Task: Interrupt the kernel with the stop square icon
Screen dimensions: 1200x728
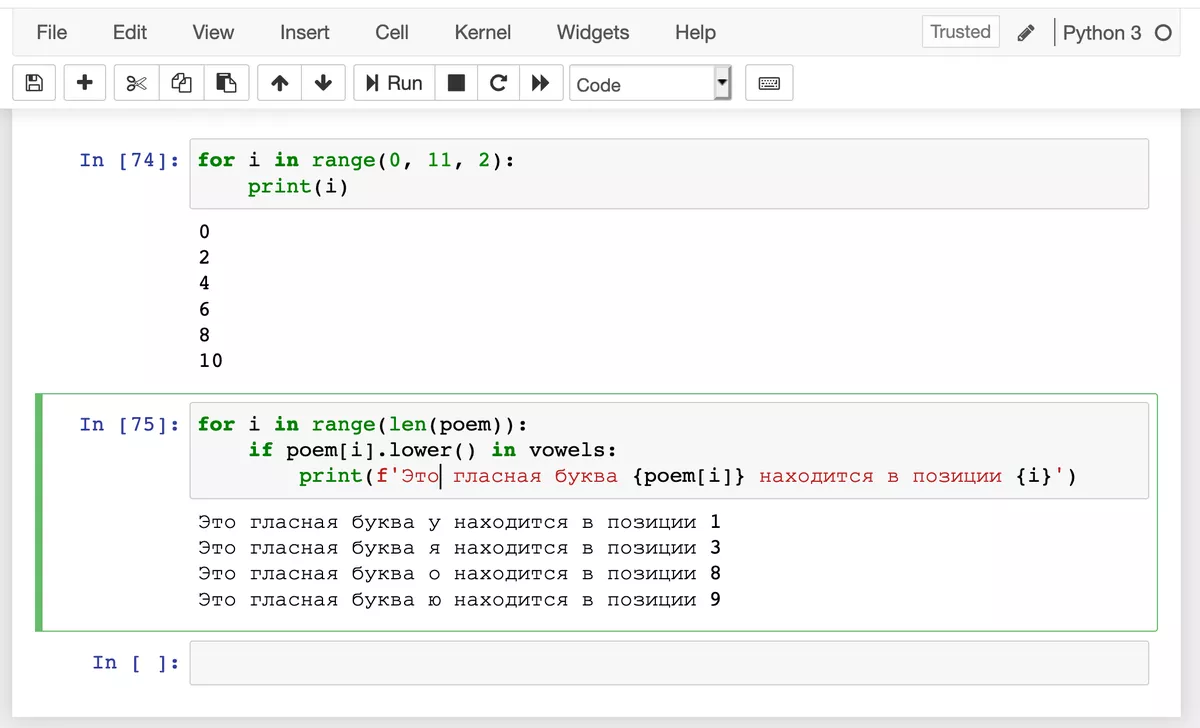Action: click(456, 83)
